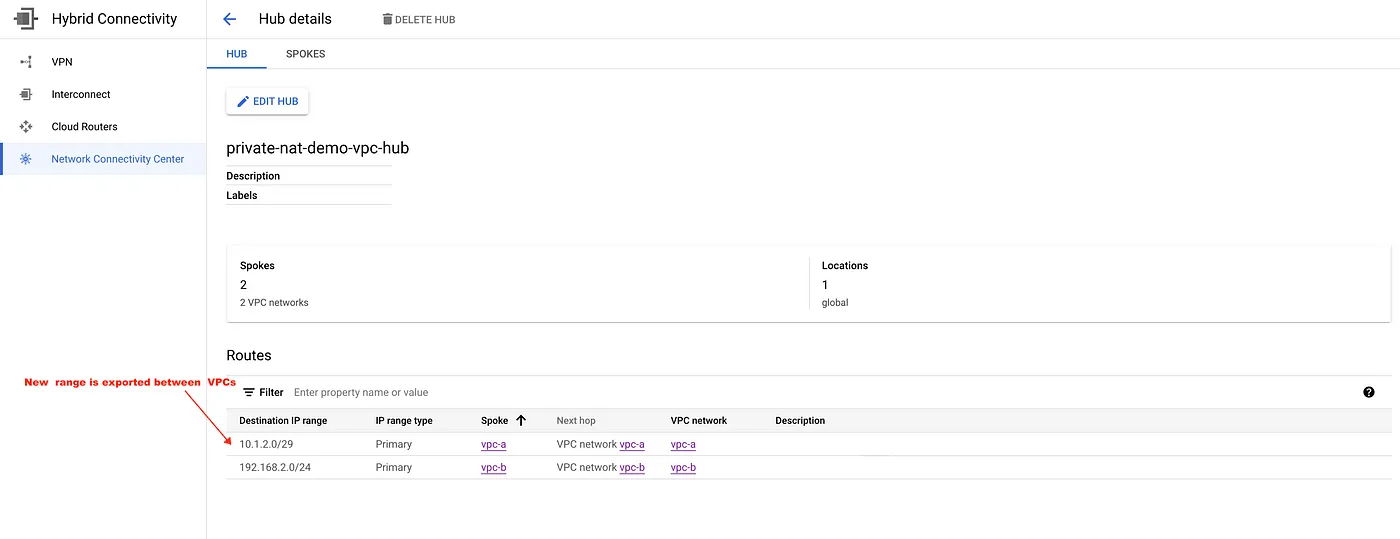Open Network Connectivity Center menu item
The height and width of the screenshot is (539, 1400).
coord(103,159)
